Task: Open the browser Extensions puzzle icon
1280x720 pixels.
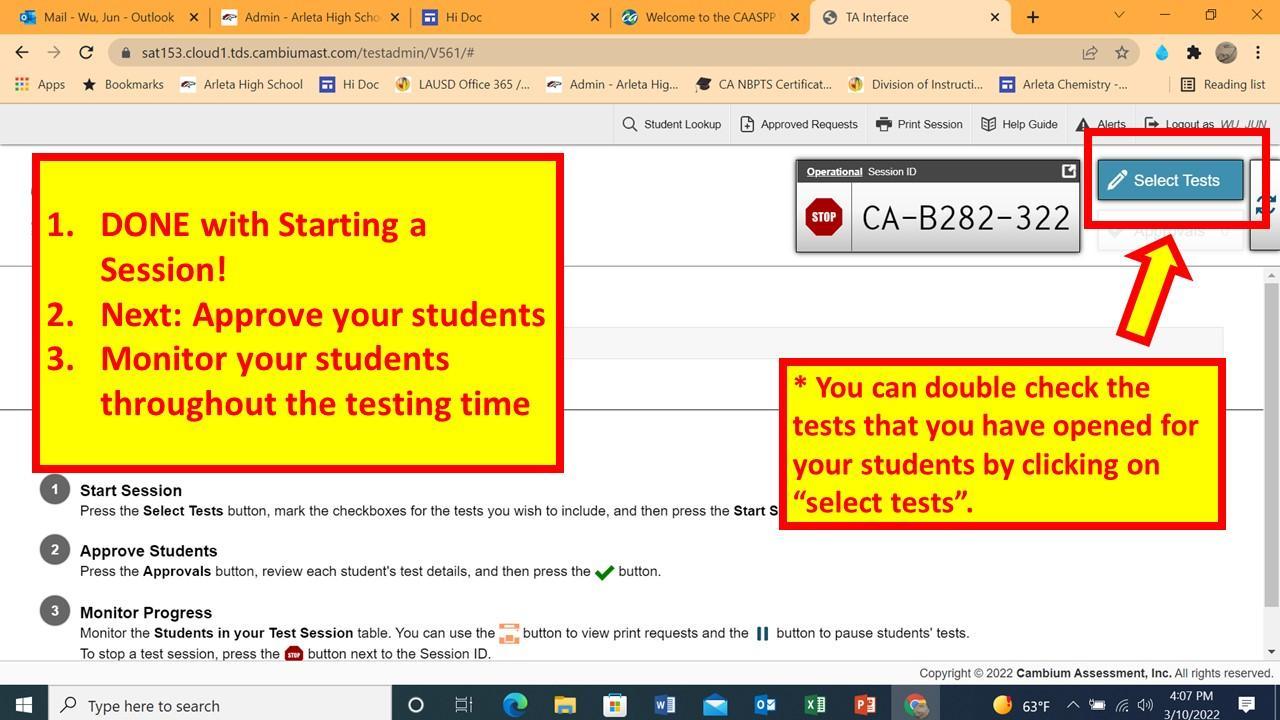Action: pos(1194,52)
